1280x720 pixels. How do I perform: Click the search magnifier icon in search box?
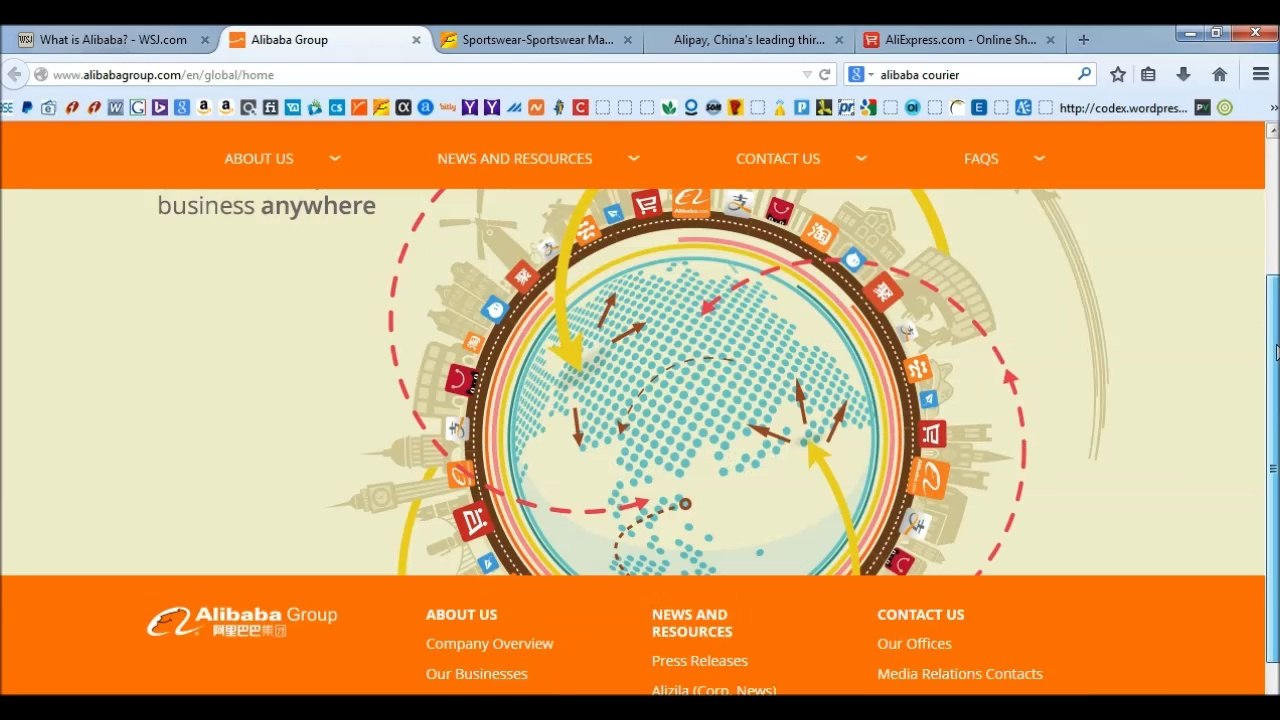pyautogui.click(x=1084, y=74)
